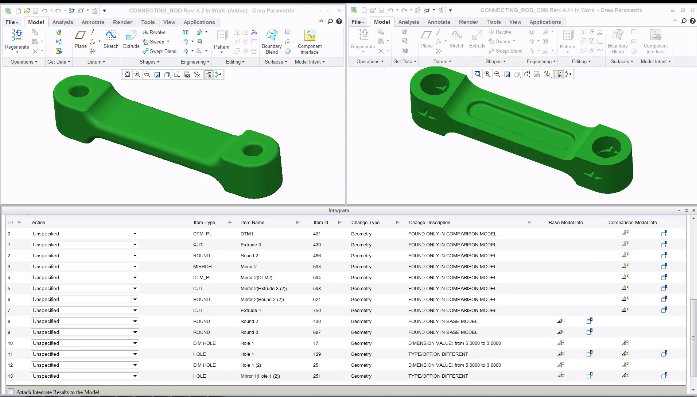
Task: Toggle spin center icon in left view toolbar
Action: 218,75
